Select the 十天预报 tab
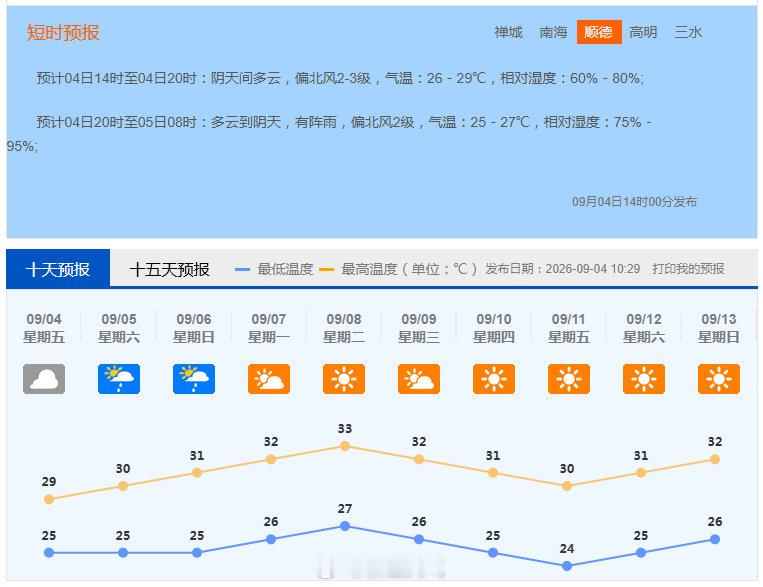Viewport: 763px width, 587px height. (x=58, y=268)
